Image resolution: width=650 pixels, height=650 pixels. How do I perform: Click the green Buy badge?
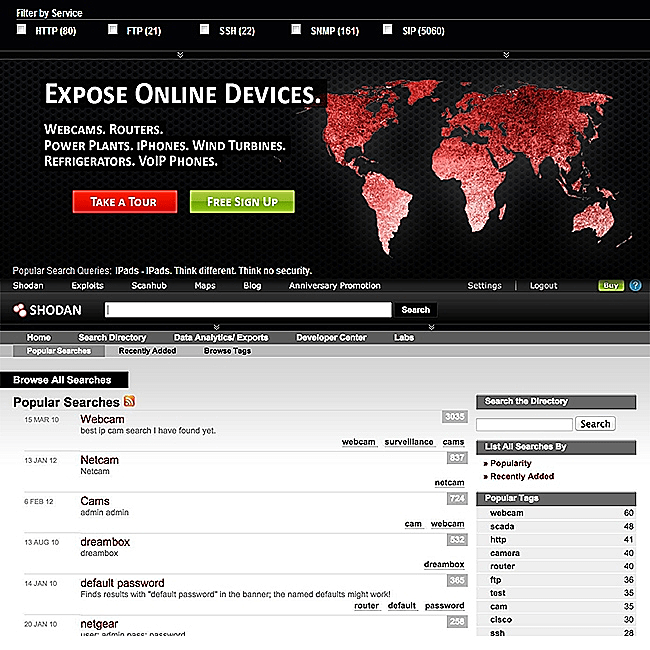[611, 285]
